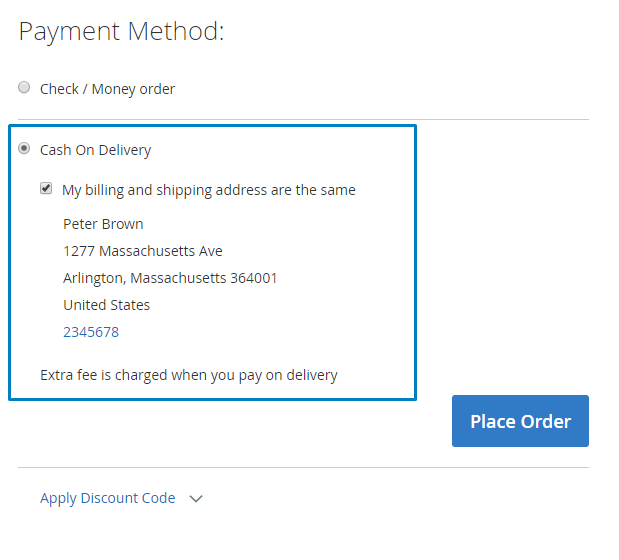Click the 'My billing and shipping address' label

[x=208, y=190]
